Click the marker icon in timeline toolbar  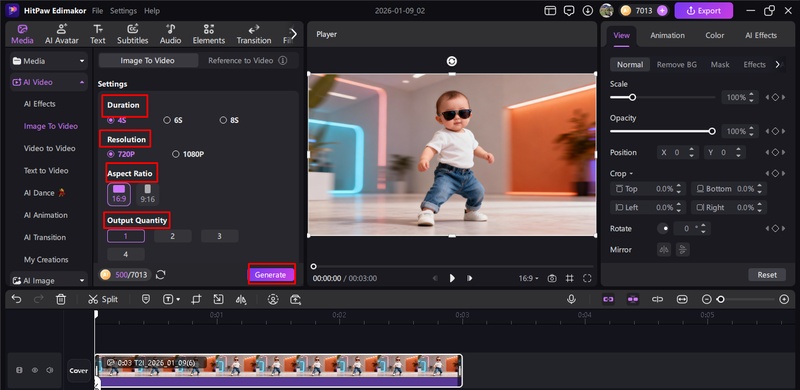pos(146,300)
